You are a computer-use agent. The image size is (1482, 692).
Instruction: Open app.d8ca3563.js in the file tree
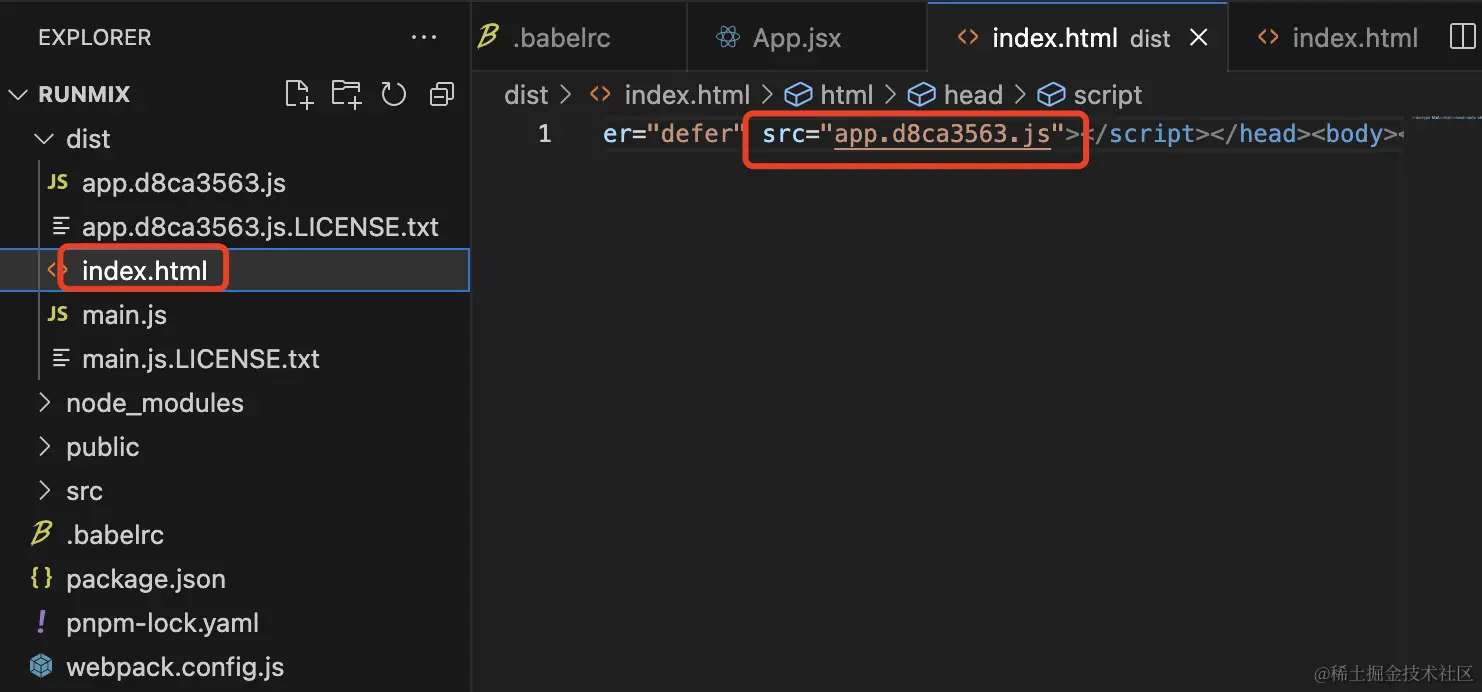[x=234, y=183]
